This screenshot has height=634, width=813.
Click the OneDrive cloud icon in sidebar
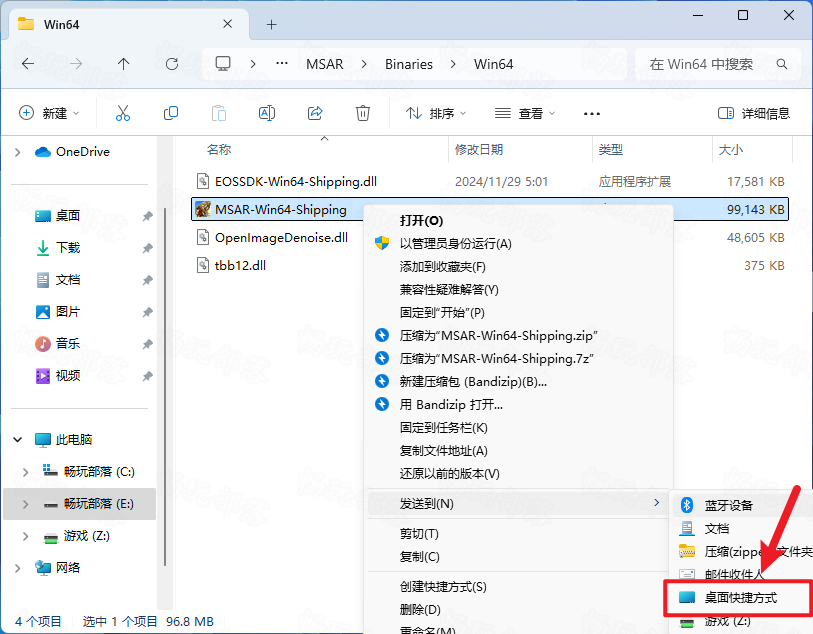click(x=43, y=152)
